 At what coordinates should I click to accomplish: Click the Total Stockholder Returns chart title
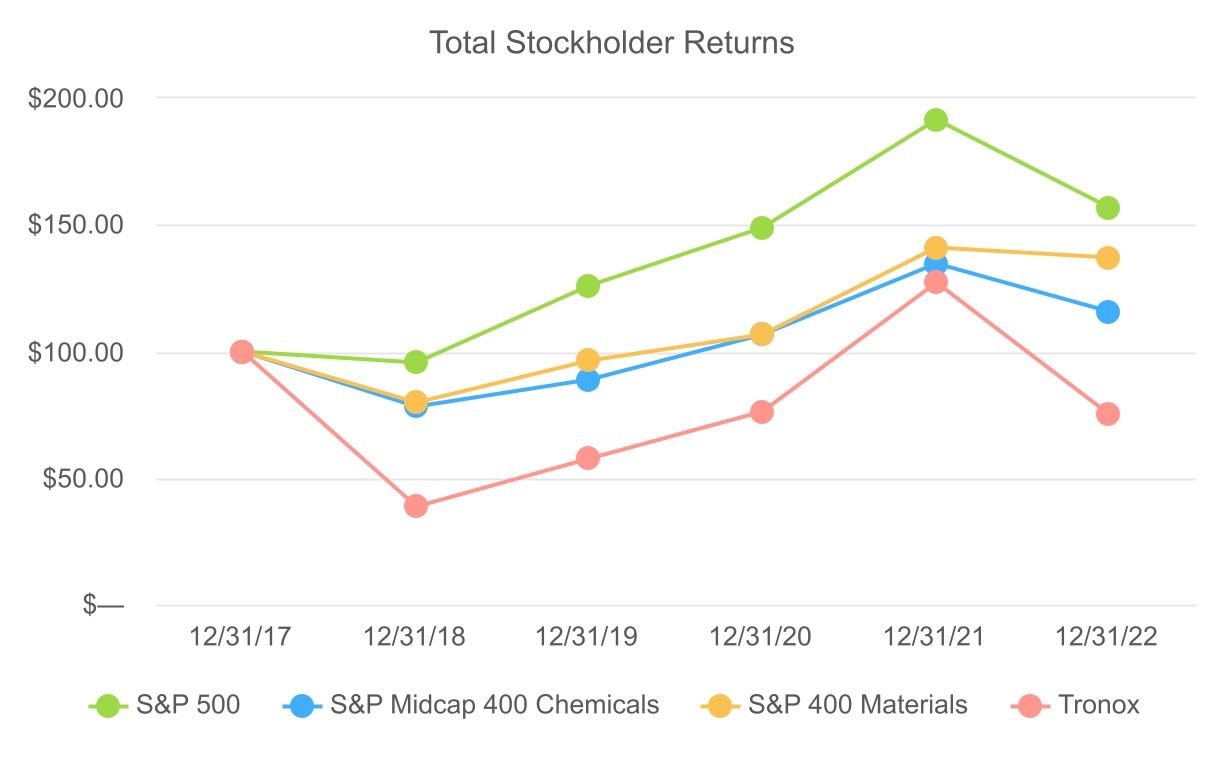(x=611, y=43)
